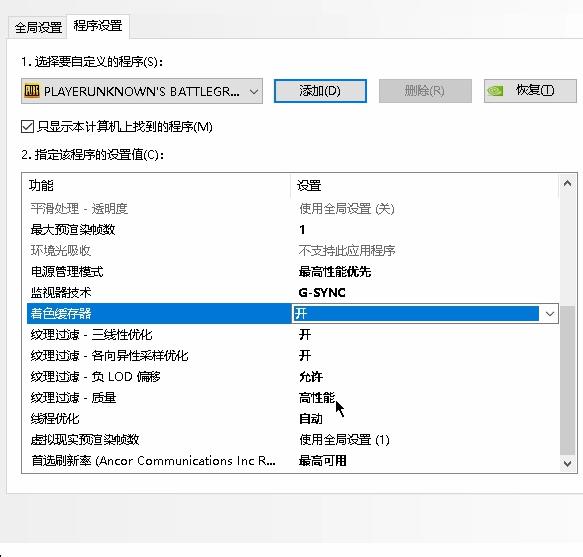
Task: Click 最高性能优先 setting value
Action: point(335,272)
